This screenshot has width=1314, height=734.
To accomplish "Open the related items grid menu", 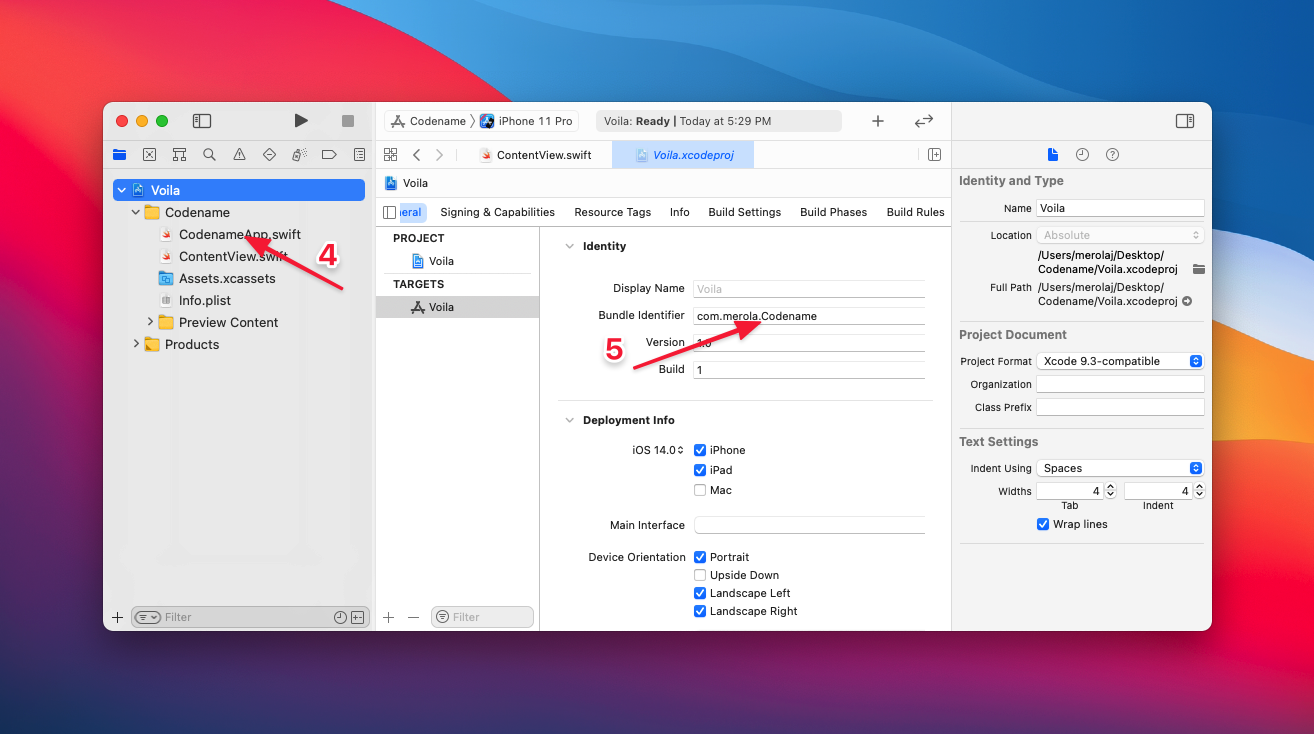I will (x=391, y=154).
